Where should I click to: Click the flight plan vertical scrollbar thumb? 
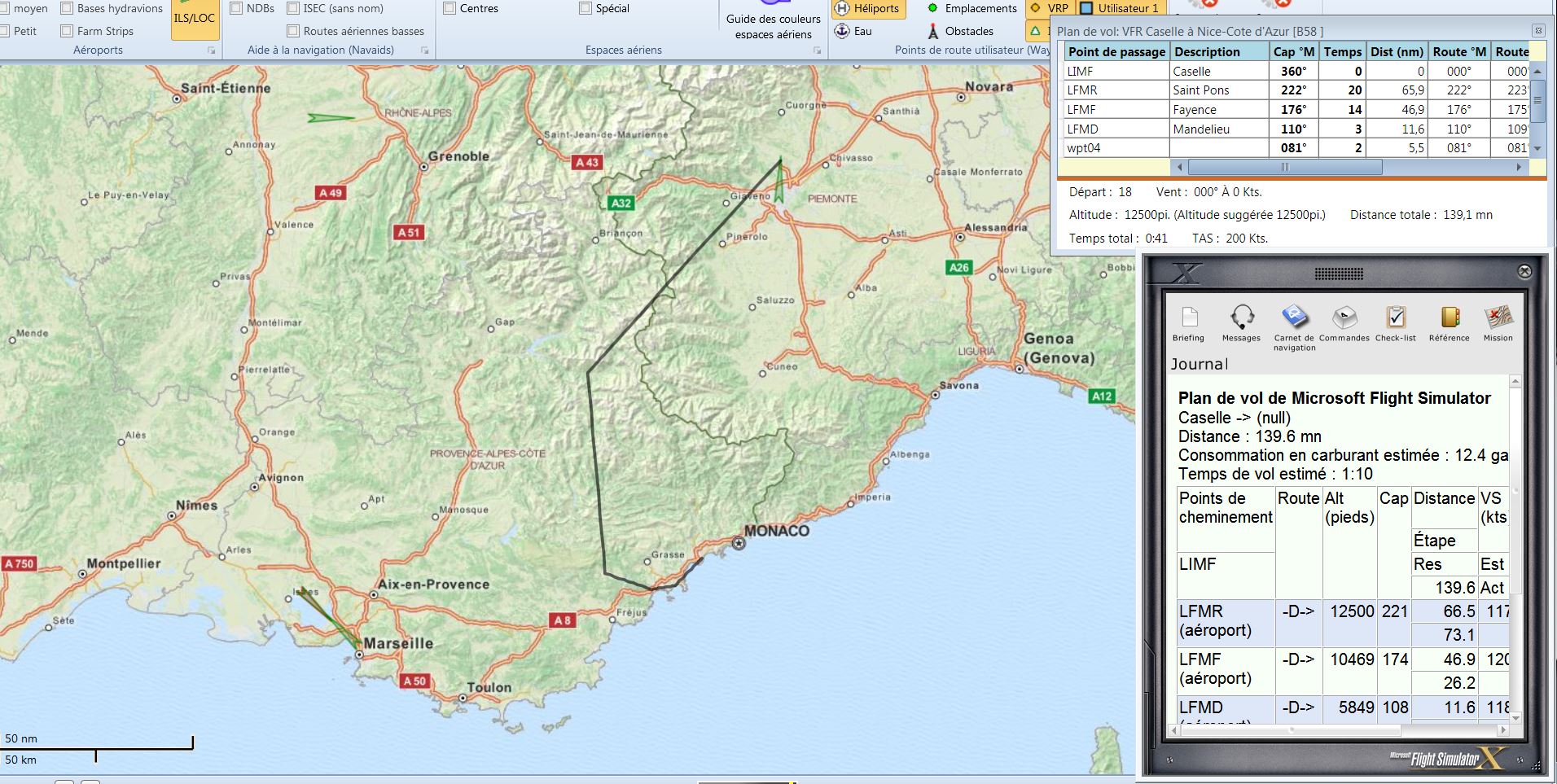point(1537,101)
